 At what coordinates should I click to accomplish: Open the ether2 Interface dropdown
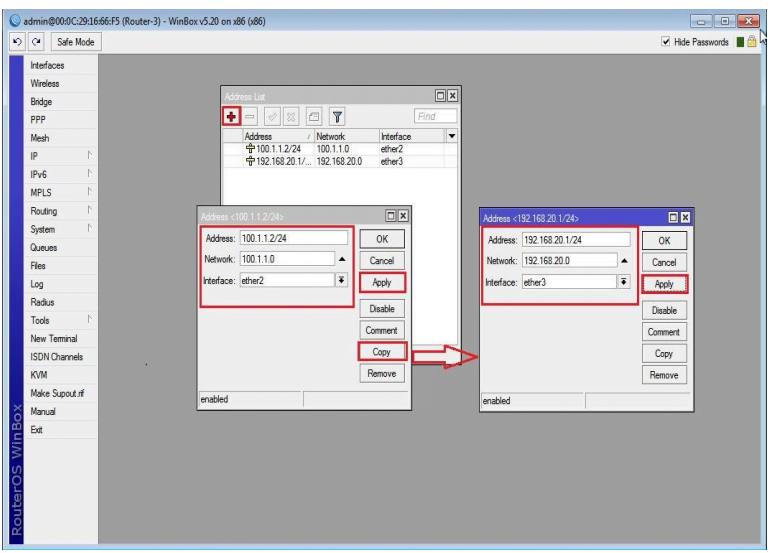click(x=341, y=281)
